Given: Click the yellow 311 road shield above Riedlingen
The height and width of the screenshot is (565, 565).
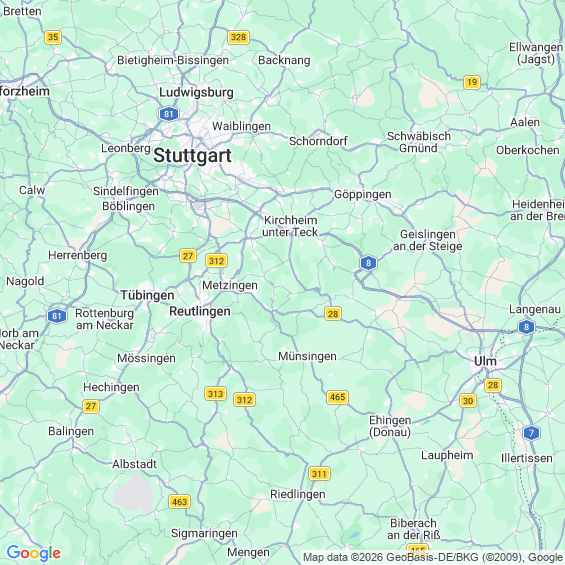Looking at the screenshot, I should pyautogui.click(x=320, y=473).
